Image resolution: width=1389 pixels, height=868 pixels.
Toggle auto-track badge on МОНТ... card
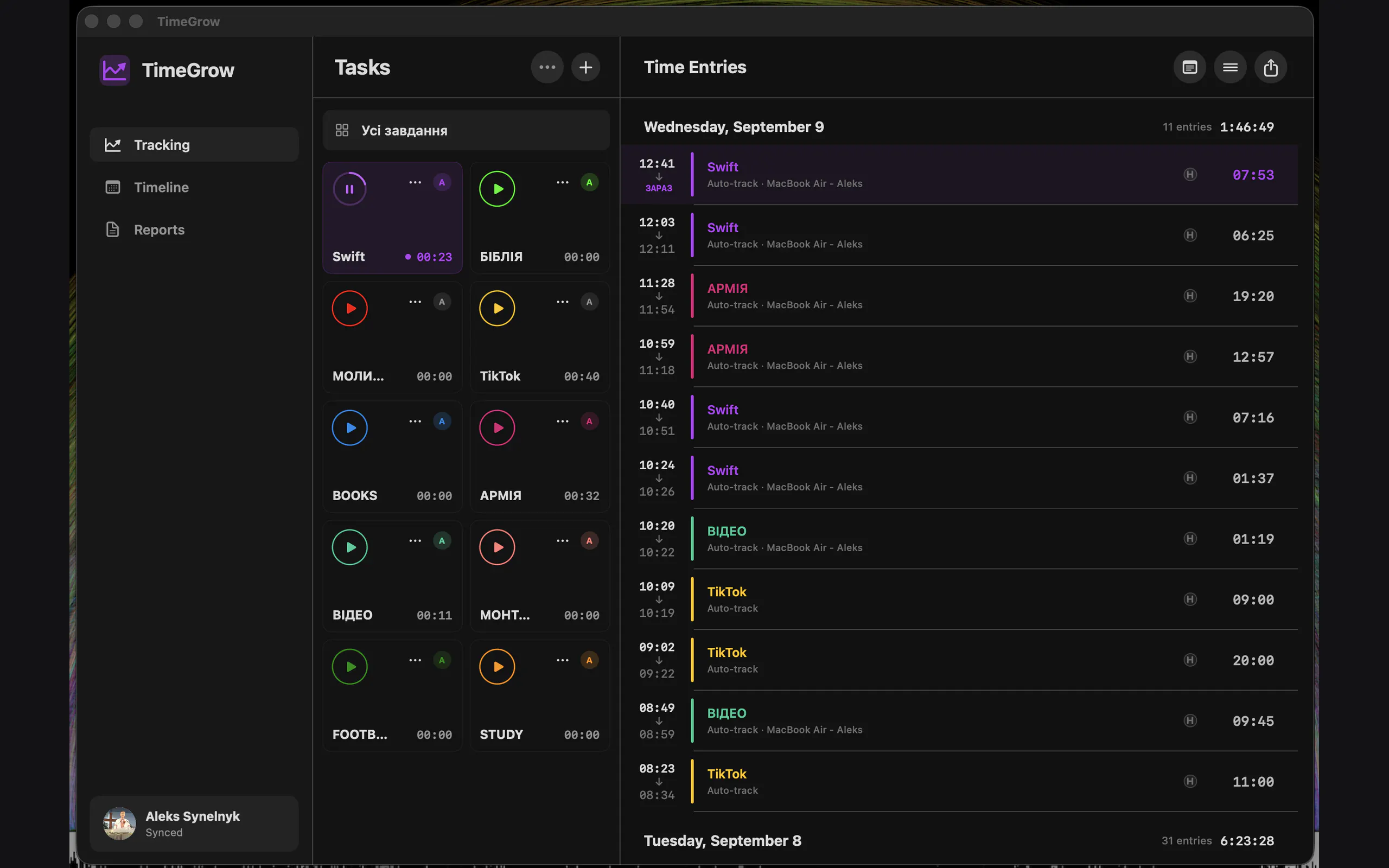click(x=589, y=541)
